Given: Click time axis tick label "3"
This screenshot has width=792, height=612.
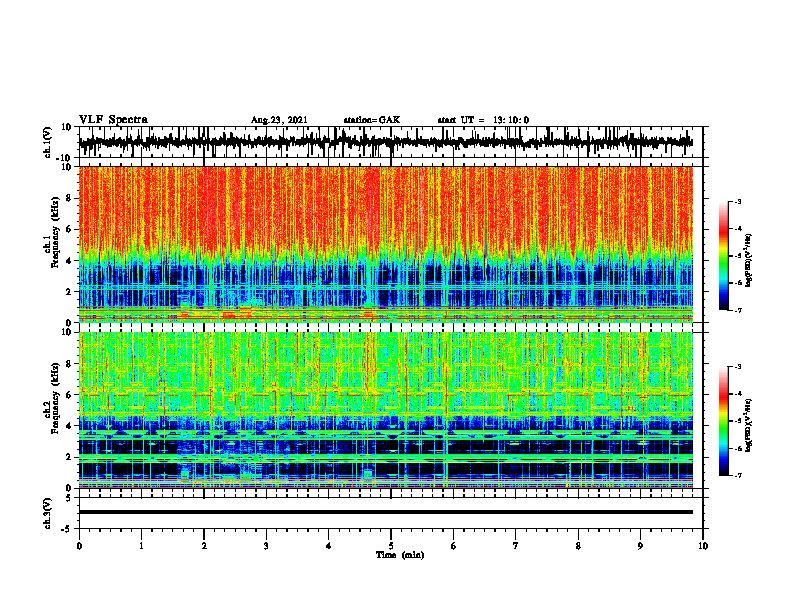Looking at the screenshot, I should click(266, 546).
